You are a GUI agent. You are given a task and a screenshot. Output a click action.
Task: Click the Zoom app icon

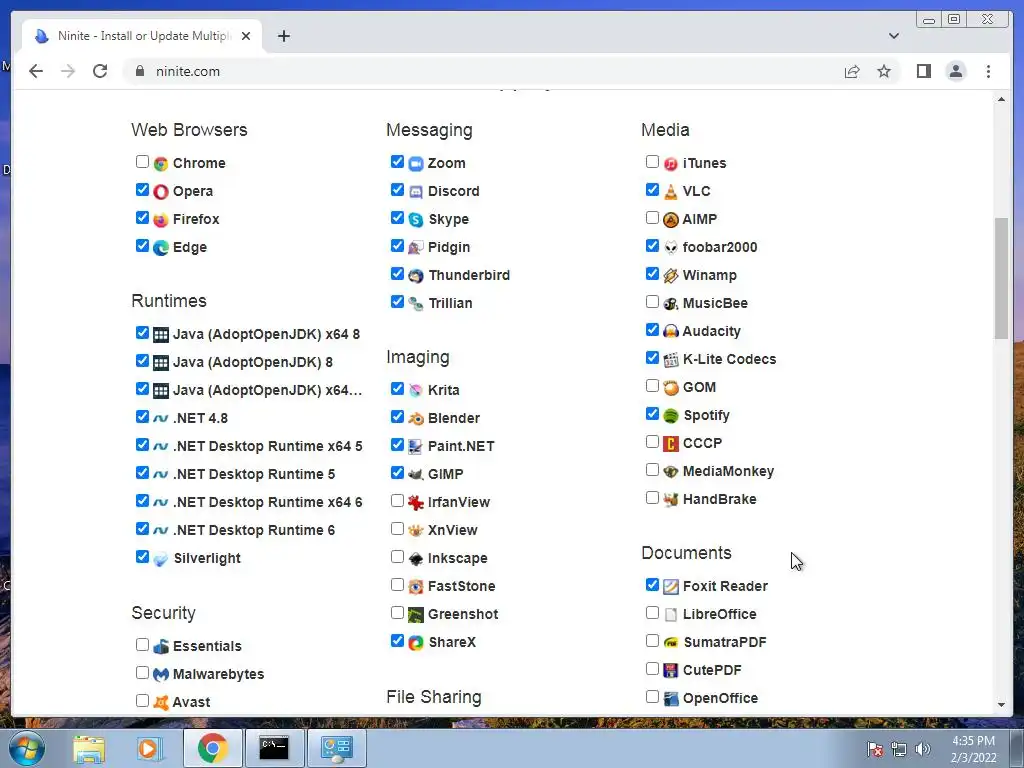point(416,164)
